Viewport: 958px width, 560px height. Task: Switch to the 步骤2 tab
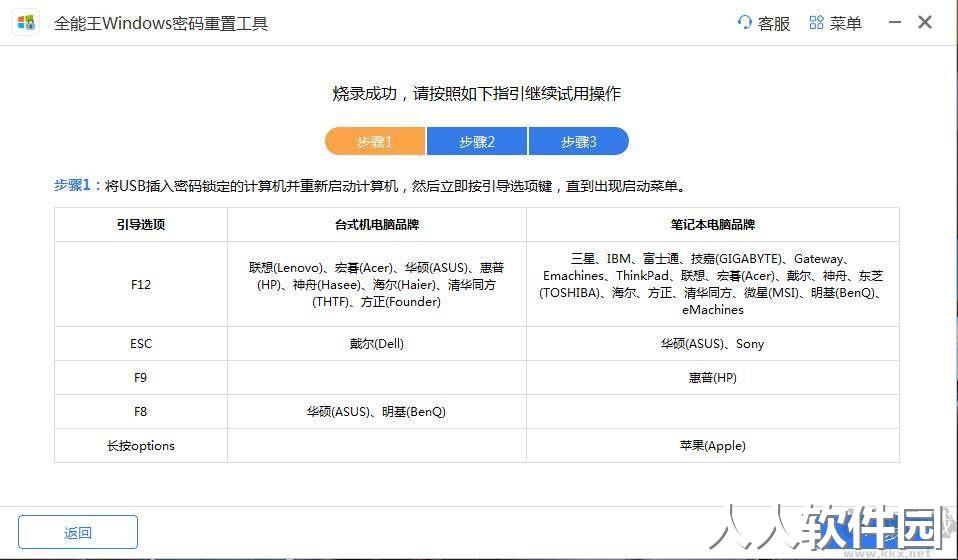tap(477, 142)
